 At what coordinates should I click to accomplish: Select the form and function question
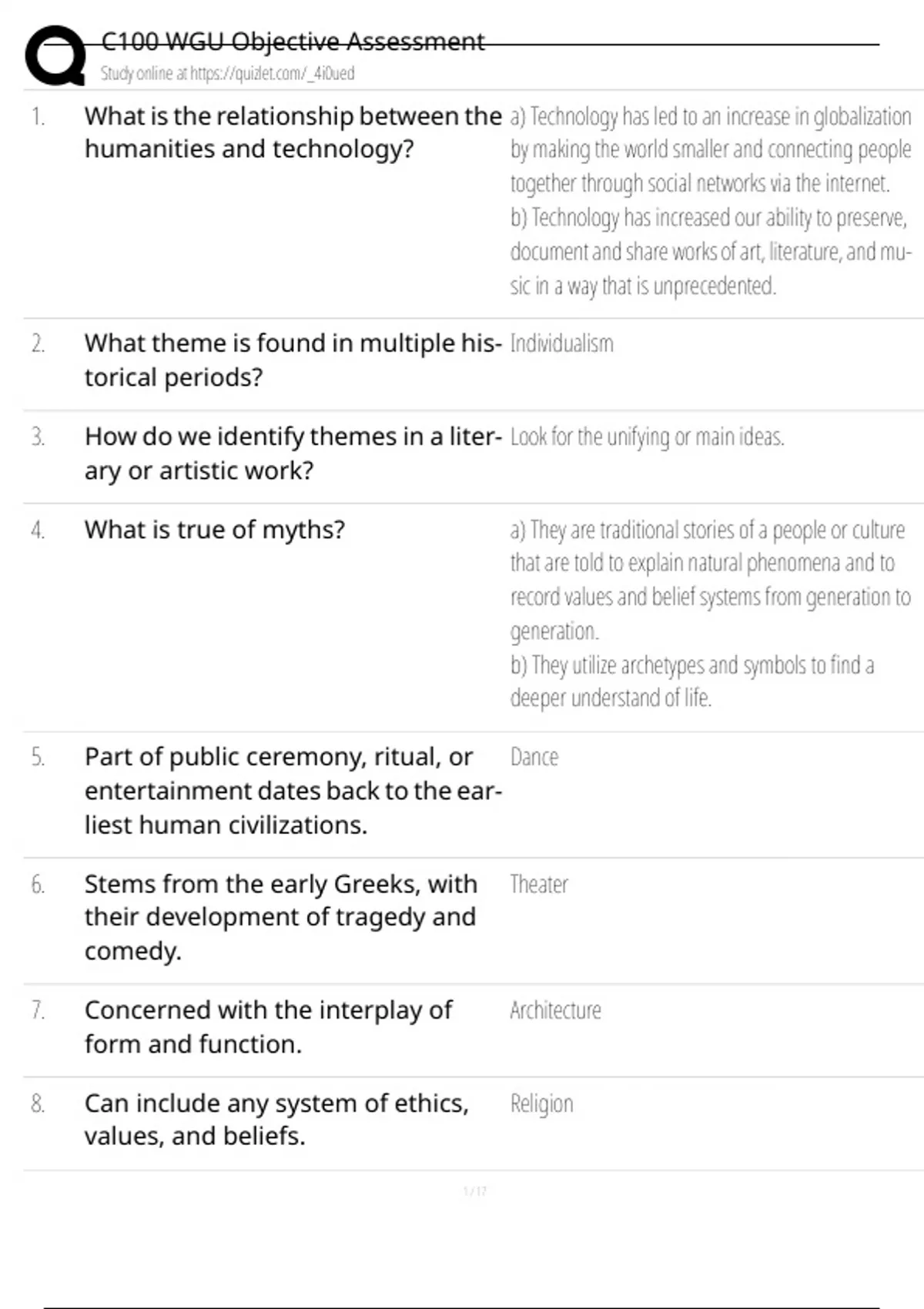click(x=269, y=1026)
